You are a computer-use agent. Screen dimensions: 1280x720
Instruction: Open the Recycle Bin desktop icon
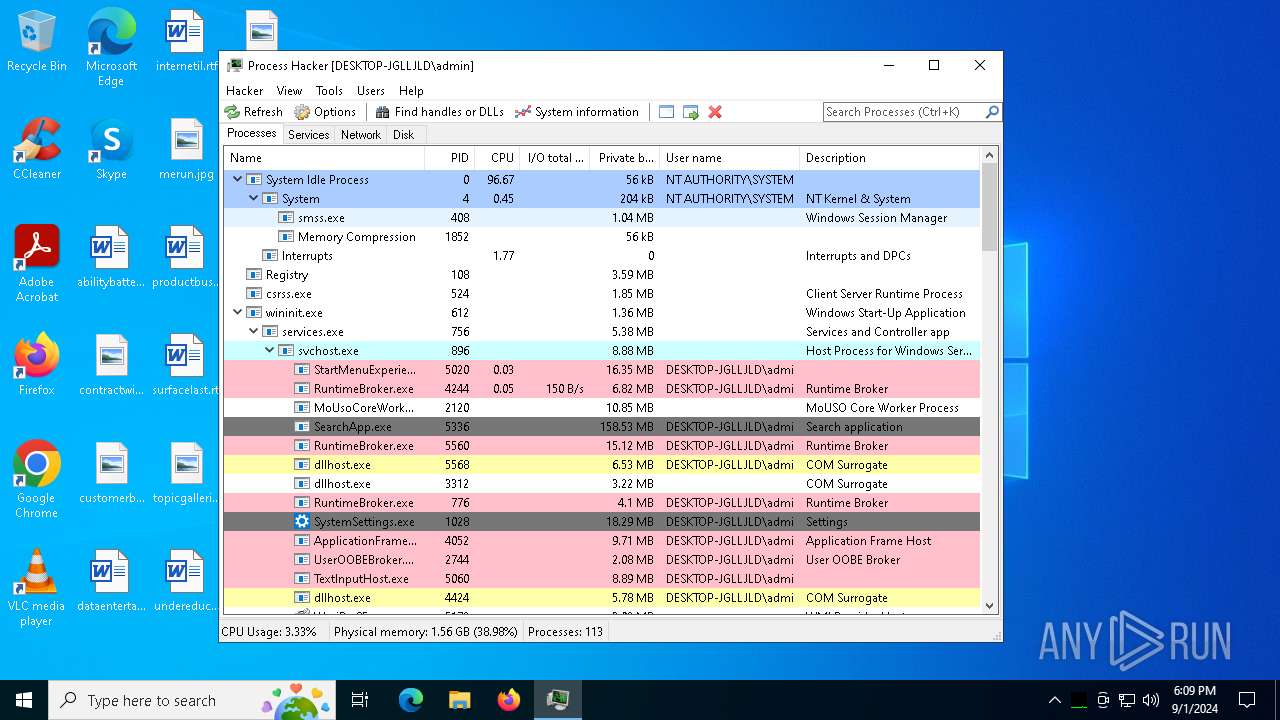(x=37, y=42)
